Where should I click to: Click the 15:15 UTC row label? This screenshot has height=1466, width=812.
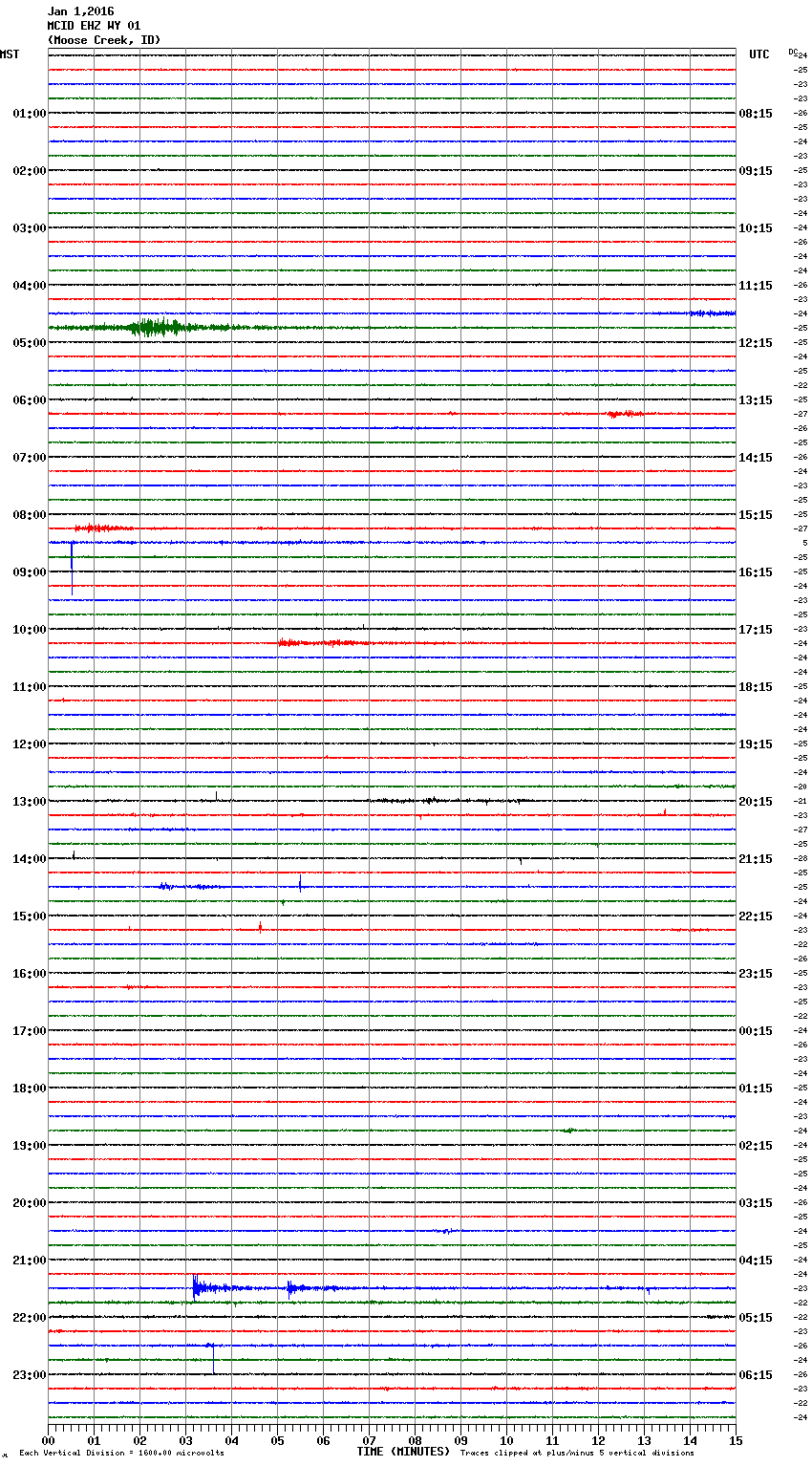point(756,515)
